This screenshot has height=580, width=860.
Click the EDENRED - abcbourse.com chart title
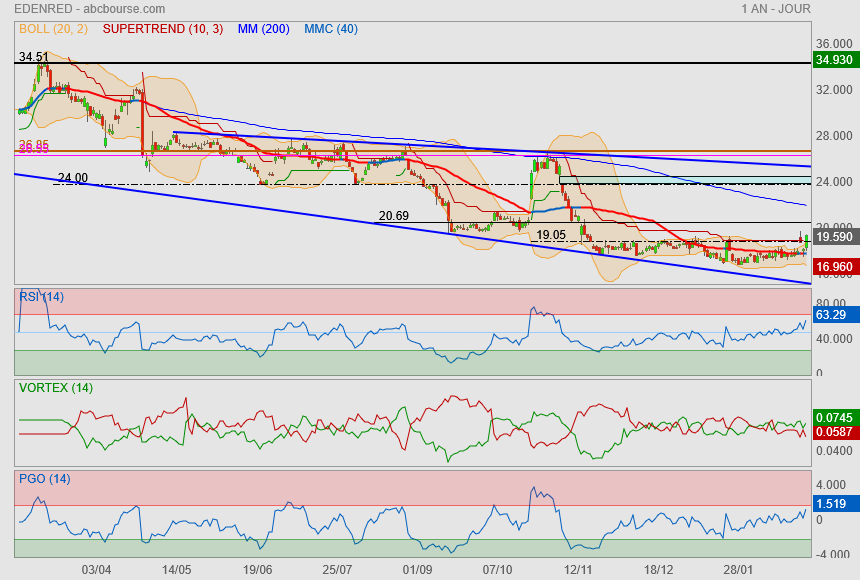[x=76, y=9]
